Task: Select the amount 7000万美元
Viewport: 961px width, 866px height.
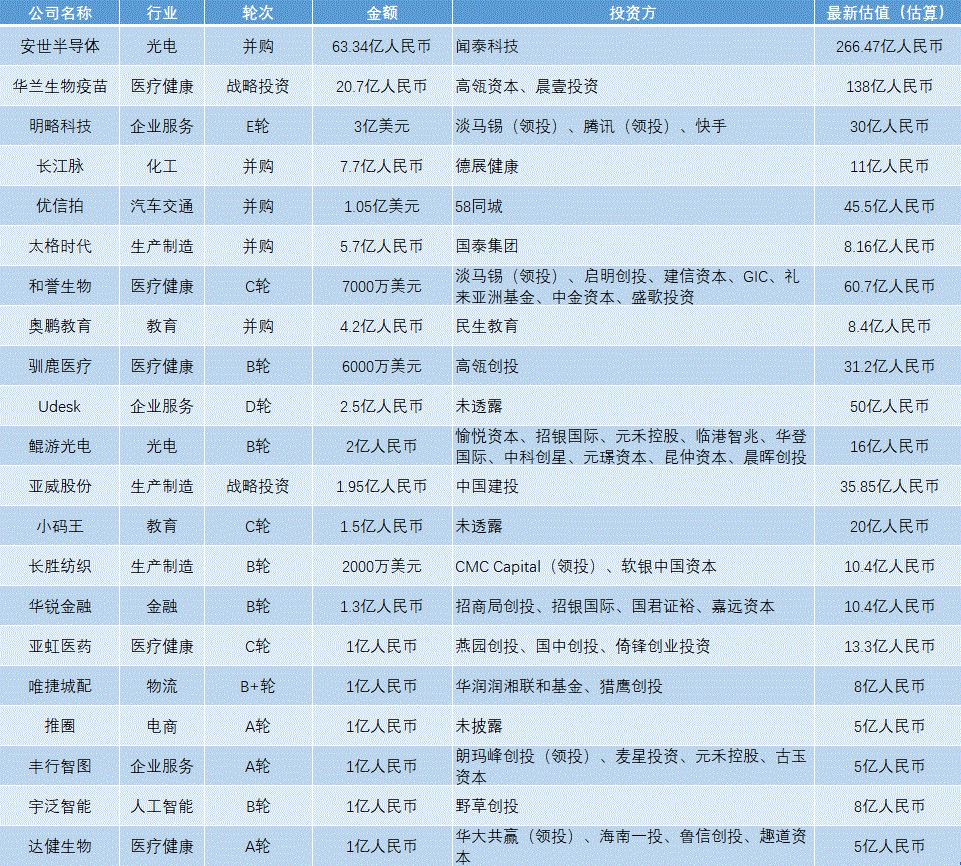Action: coord(382,286)
